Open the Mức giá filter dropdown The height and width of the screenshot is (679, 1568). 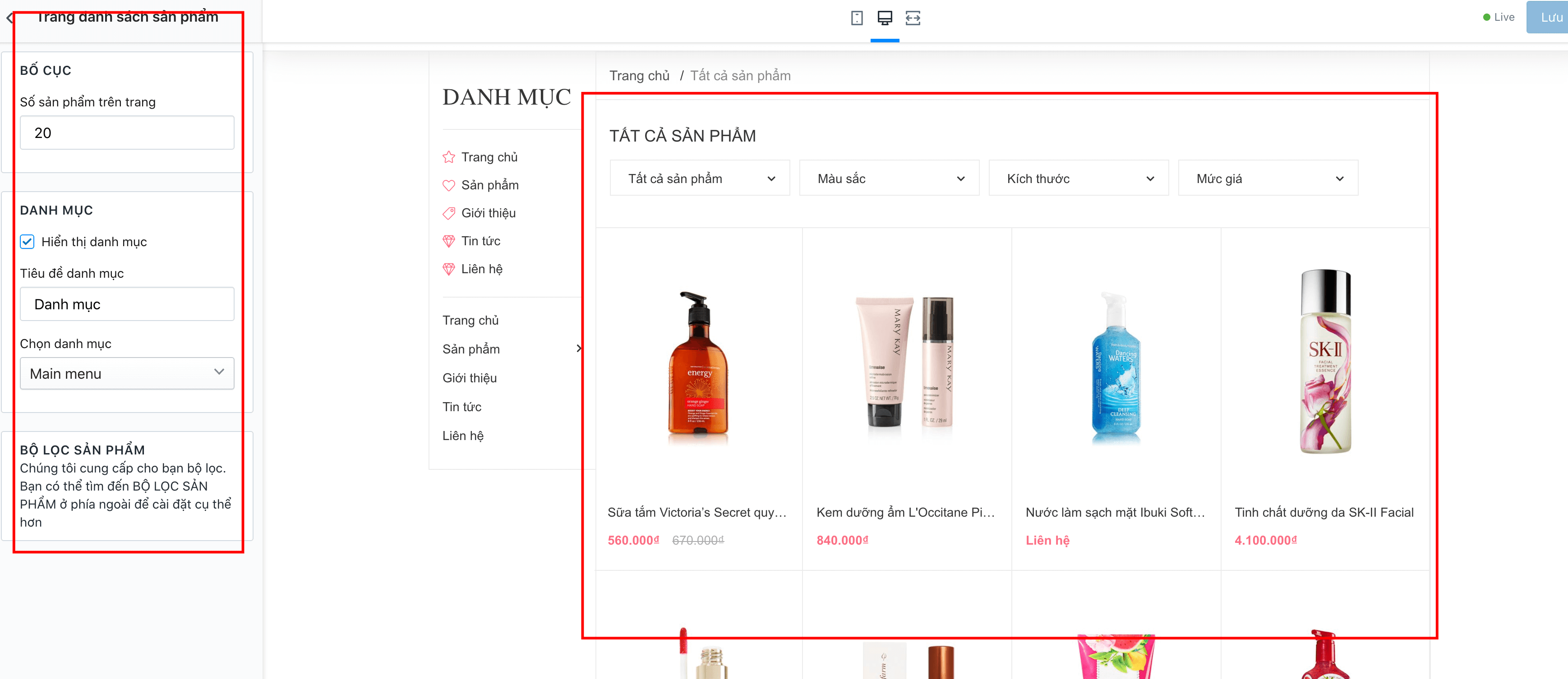tap(1268, 178)
